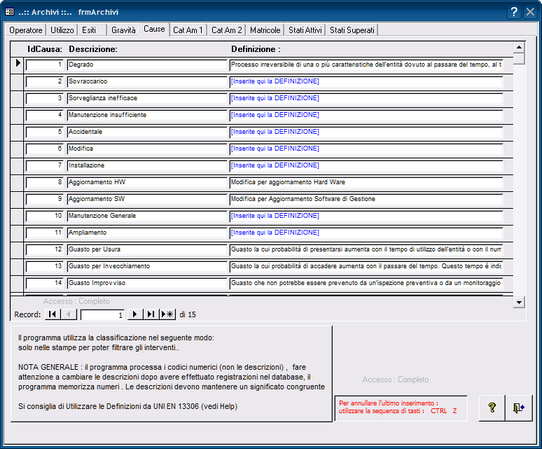Switch to the Operatore tab

26,30
